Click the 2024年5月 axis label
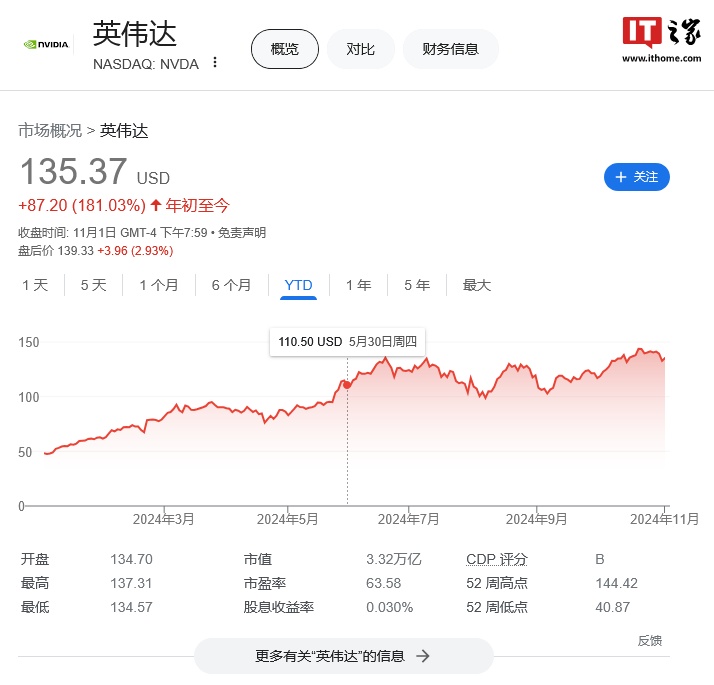 pos(287,519)
